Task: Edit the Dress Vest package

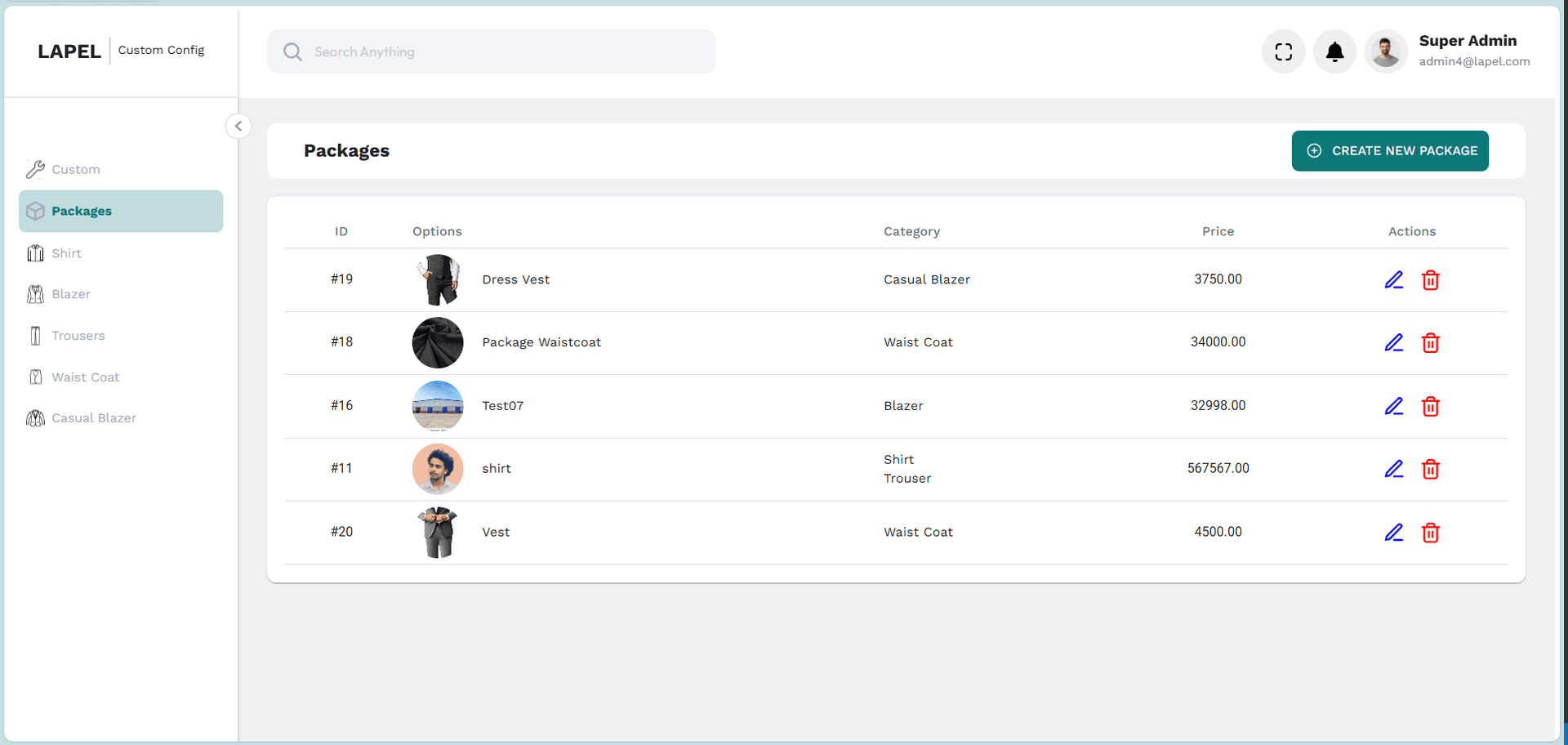Action: (x=1394, y=279)
